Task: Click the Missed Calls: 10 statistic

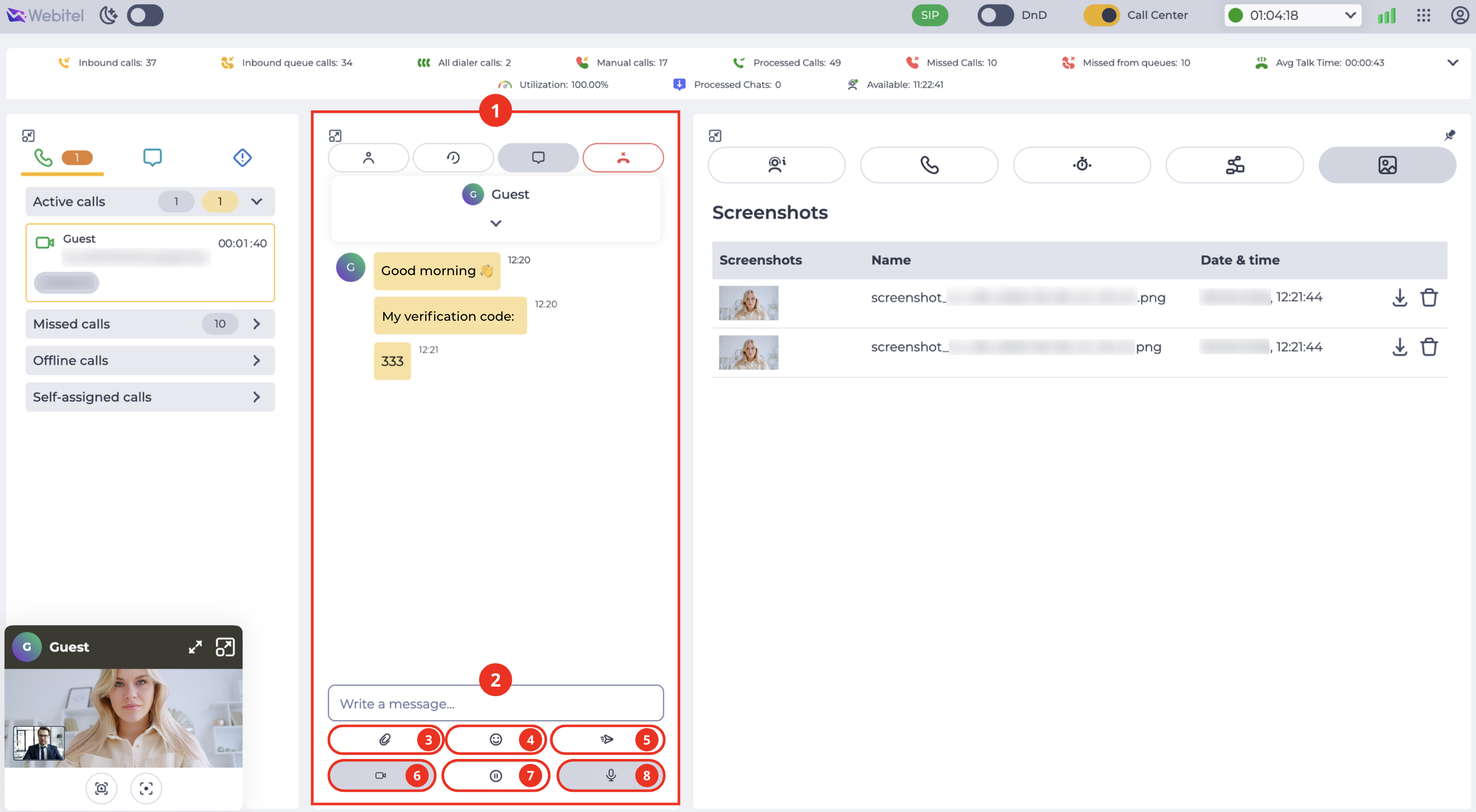Action: [951, 62]
